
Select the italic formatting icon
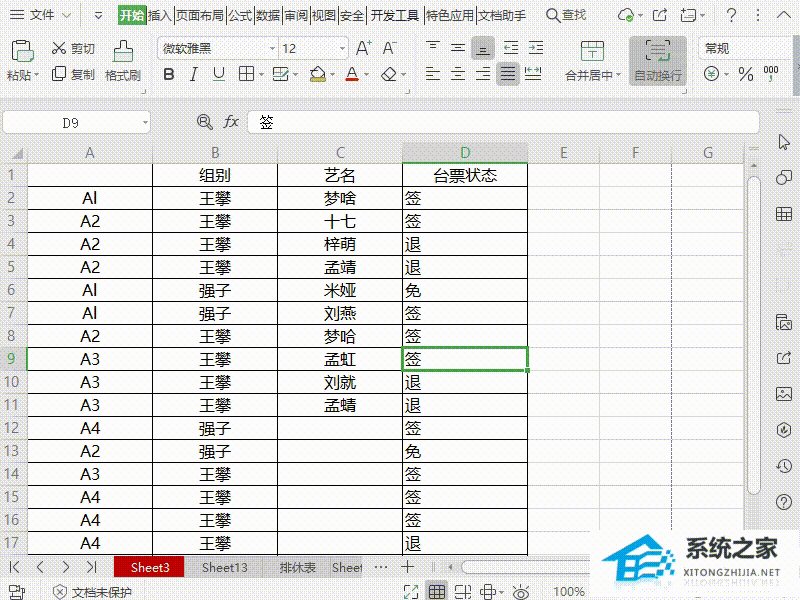(193, 73)
